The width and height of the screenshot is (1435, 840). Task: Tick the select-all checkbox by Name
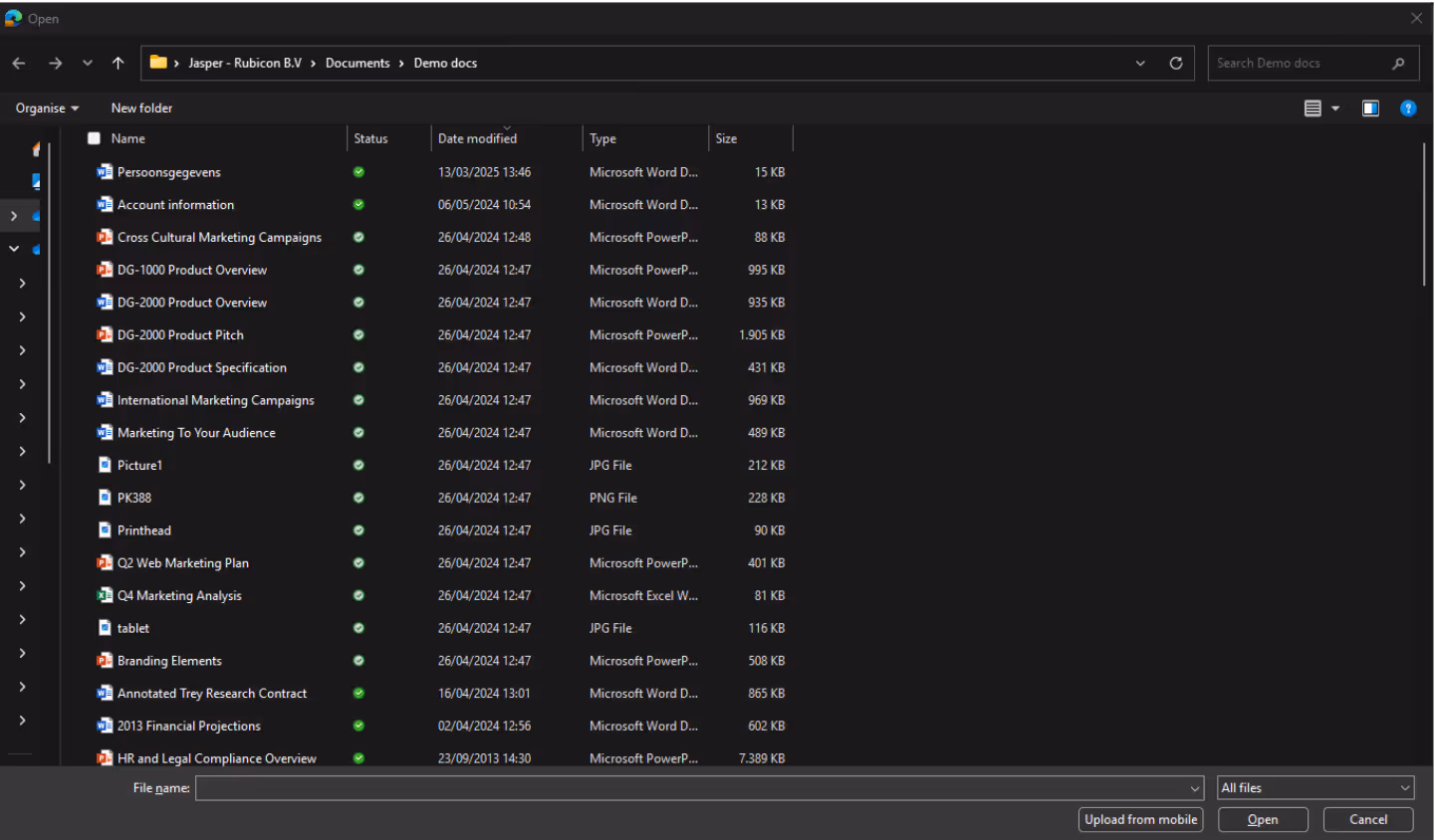94,138
